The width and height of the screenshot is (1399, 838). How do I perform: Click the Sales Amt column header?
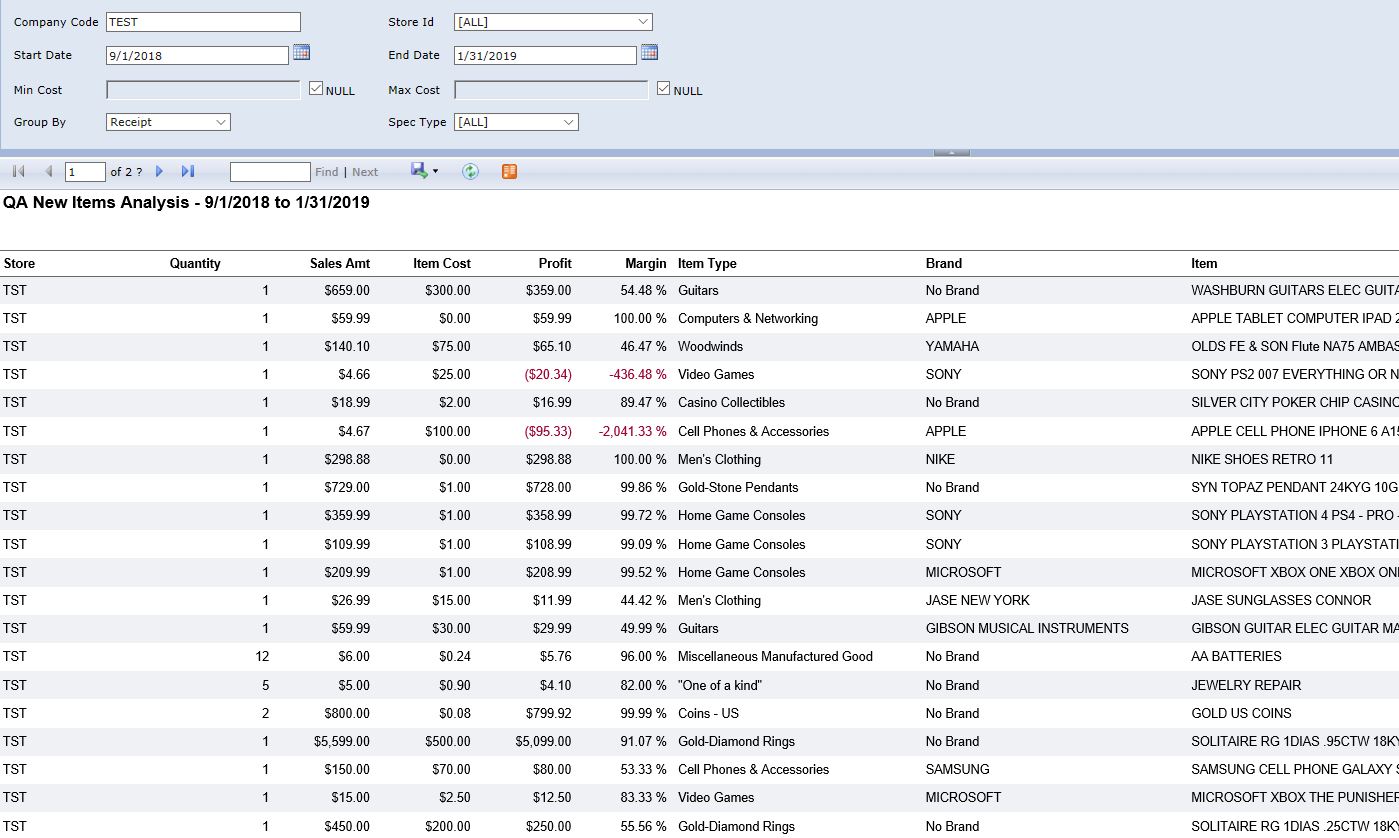coord(340,264)
